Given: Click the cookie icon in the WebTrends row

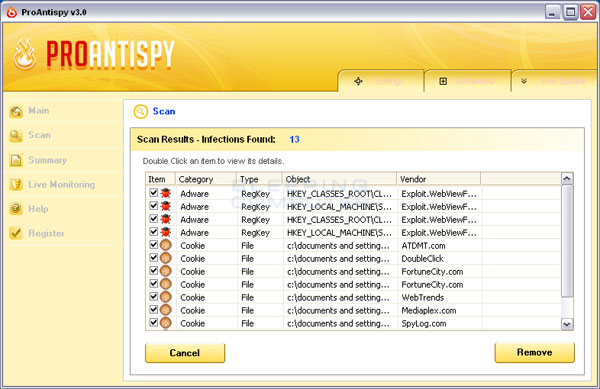Looking at the screenshot, I should [166, 297].
